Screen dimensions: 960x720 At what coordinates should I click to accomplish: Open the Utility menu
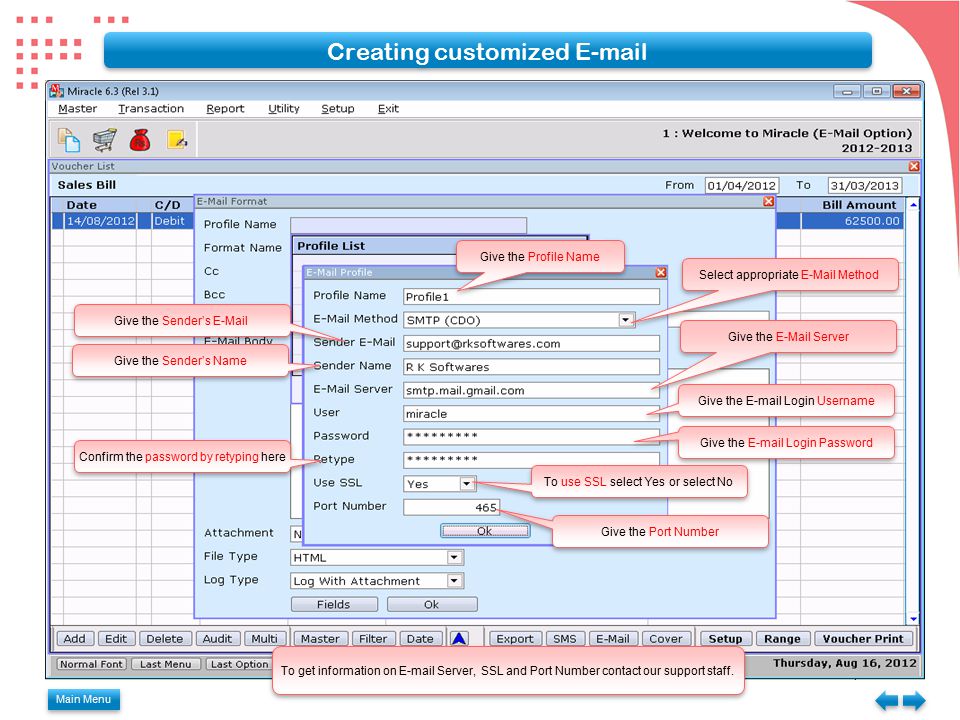tap(283, 108)
